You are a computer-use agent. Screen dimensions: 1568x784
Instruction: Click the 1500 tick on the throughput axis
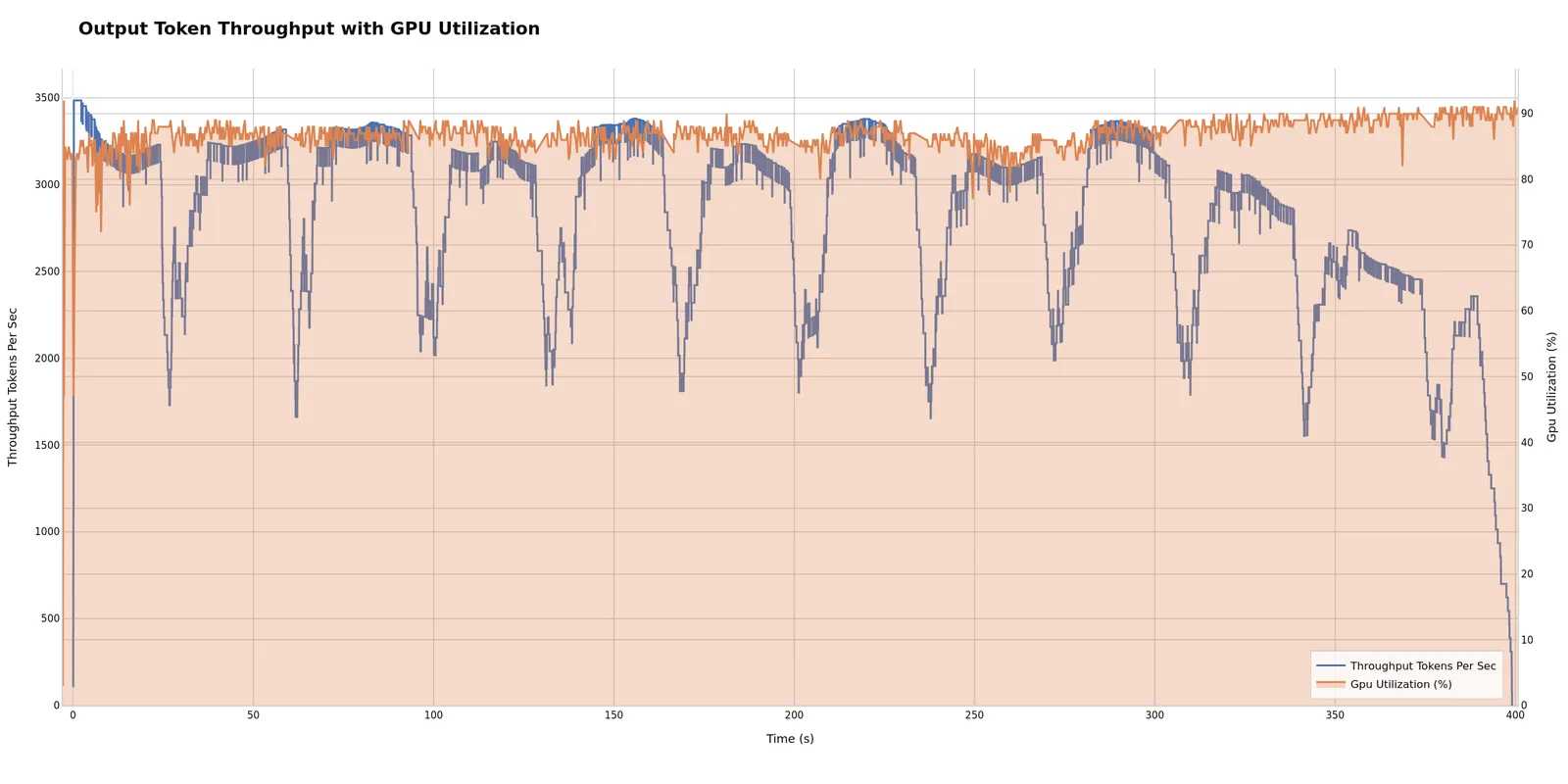coord(47,445)
